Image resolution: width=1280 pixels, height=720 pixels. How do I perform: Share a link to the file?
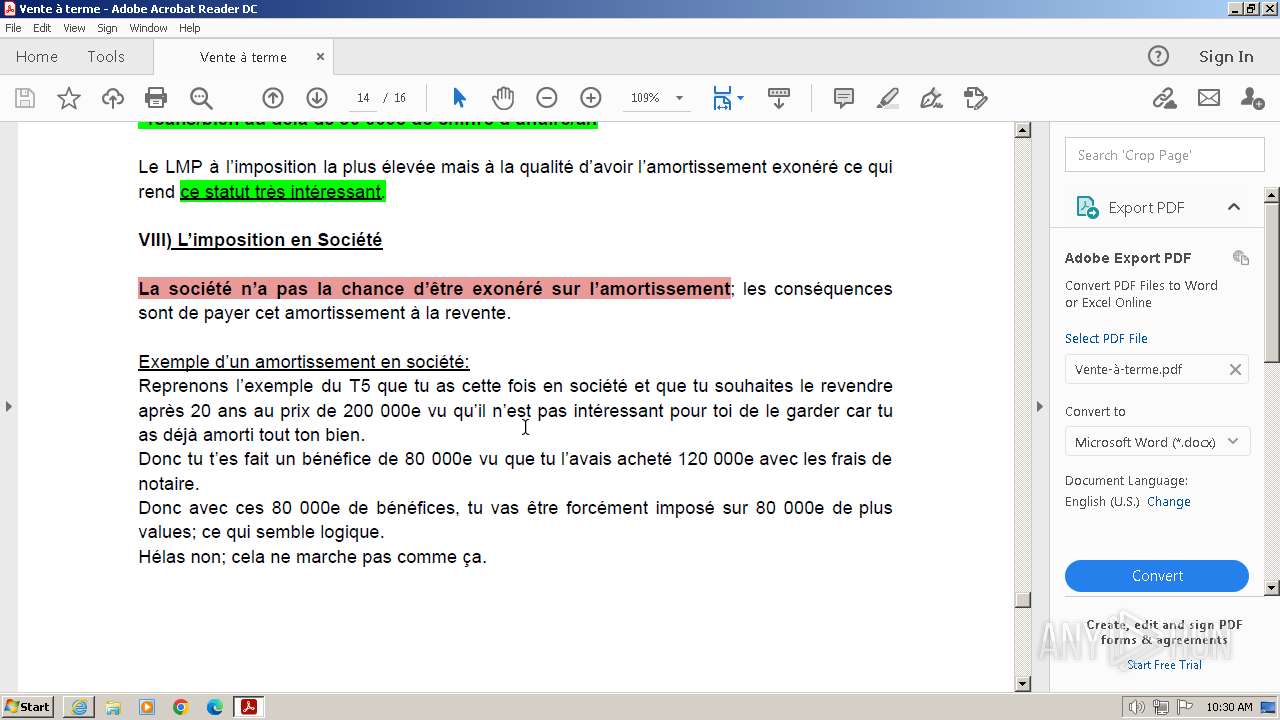tap(1164, 98)
